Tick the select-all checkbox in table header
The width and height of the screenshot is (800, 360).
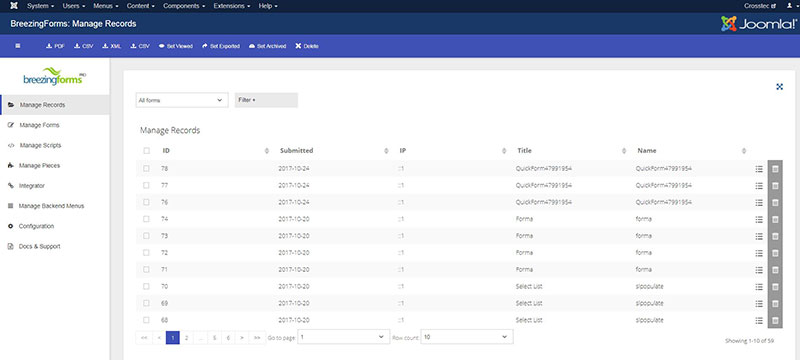tap(146, 150)
